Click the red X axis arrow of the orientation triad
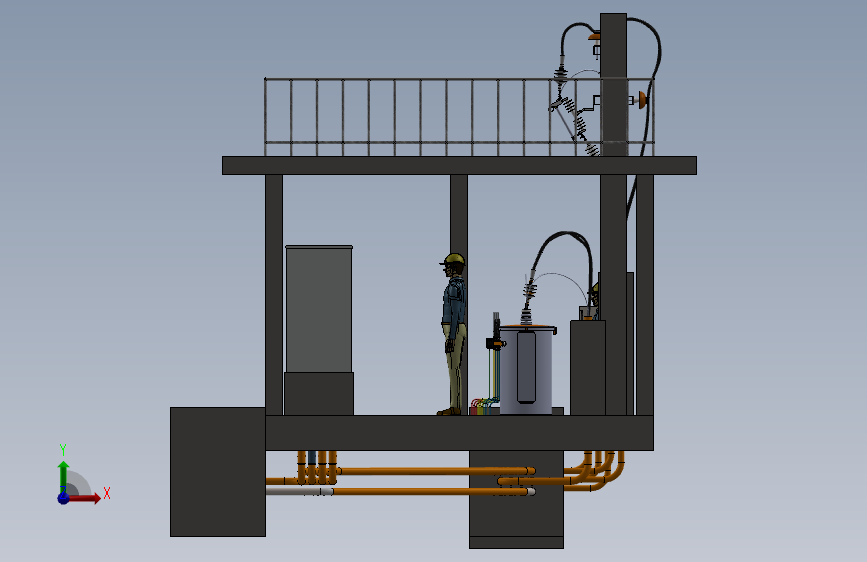Viewport: 867px width, 562px height. point(84,498)
